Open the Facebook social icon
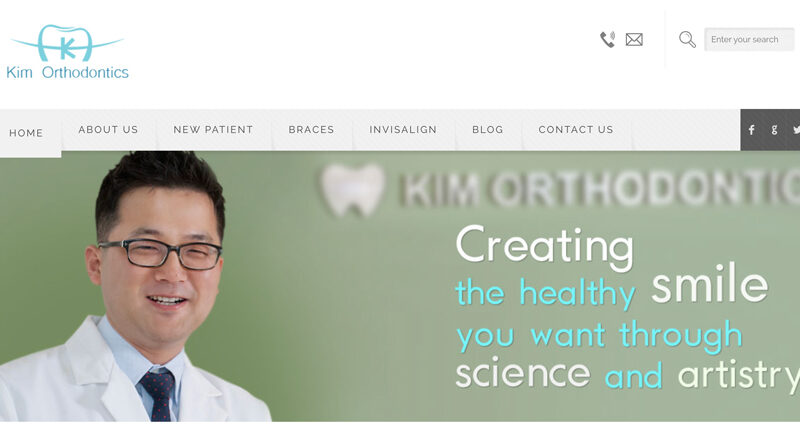The width and height of the screenshot is (800, 439). (752, 130)
